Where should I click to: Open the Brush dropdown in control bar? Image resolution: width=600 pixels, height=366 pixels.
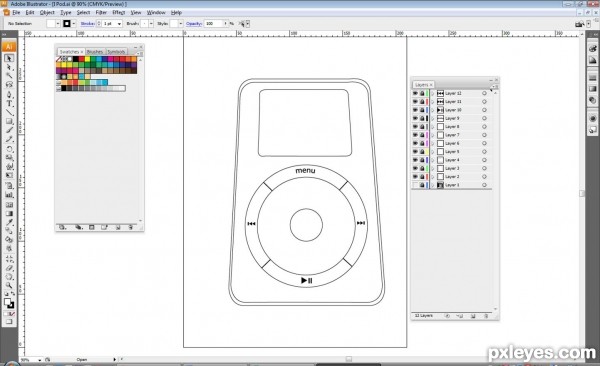151,23
